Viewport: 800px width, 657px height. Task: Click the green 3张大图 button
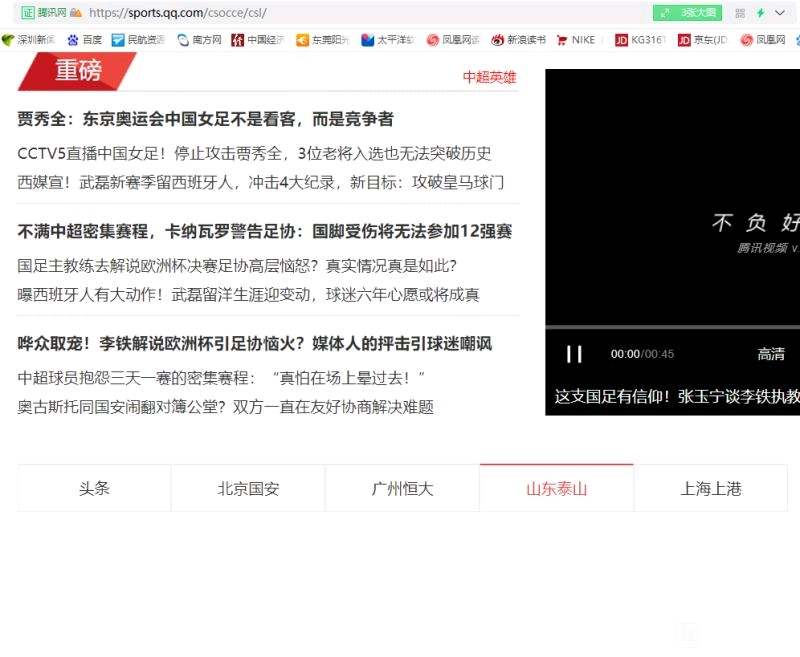687,13
